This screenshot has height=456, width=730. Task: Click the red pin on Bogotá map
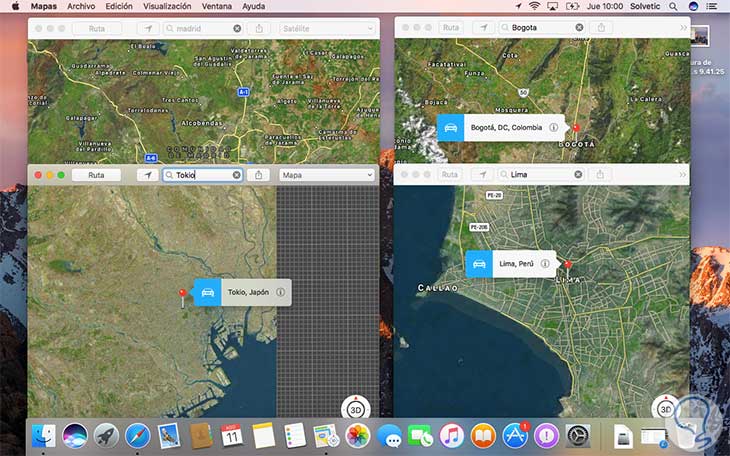pos(576,128)
